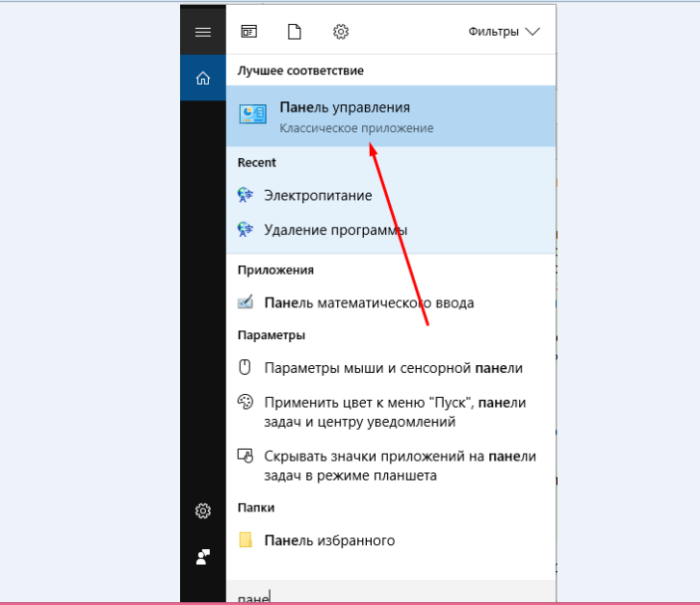This screenshot has height=605, width=700.
Task: Click the math input panel icon
Action: [x=245, y=302]
